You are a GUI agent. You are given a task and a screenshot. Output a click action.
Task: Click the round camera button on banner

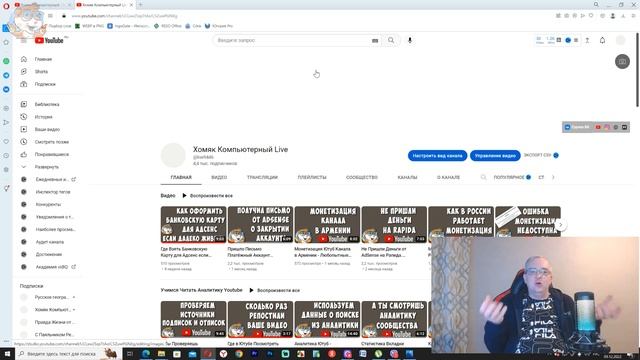pyautogui.click(x=622, y=62)
